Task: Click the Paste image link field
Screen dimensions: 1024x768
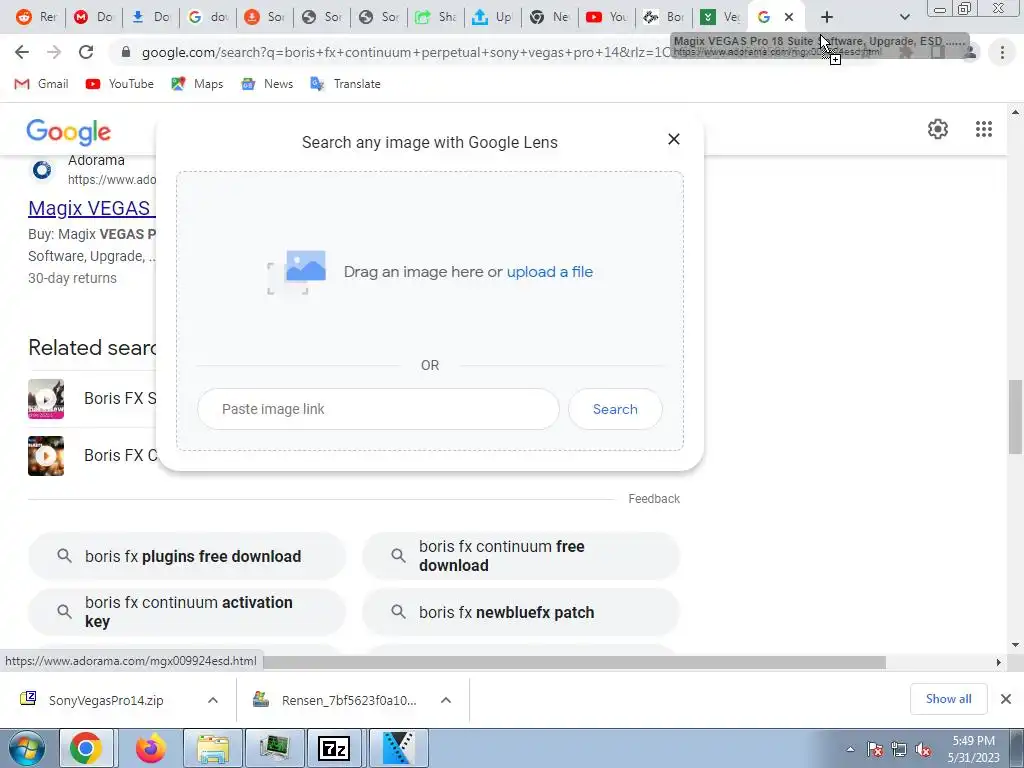Action: pos(378,409)
